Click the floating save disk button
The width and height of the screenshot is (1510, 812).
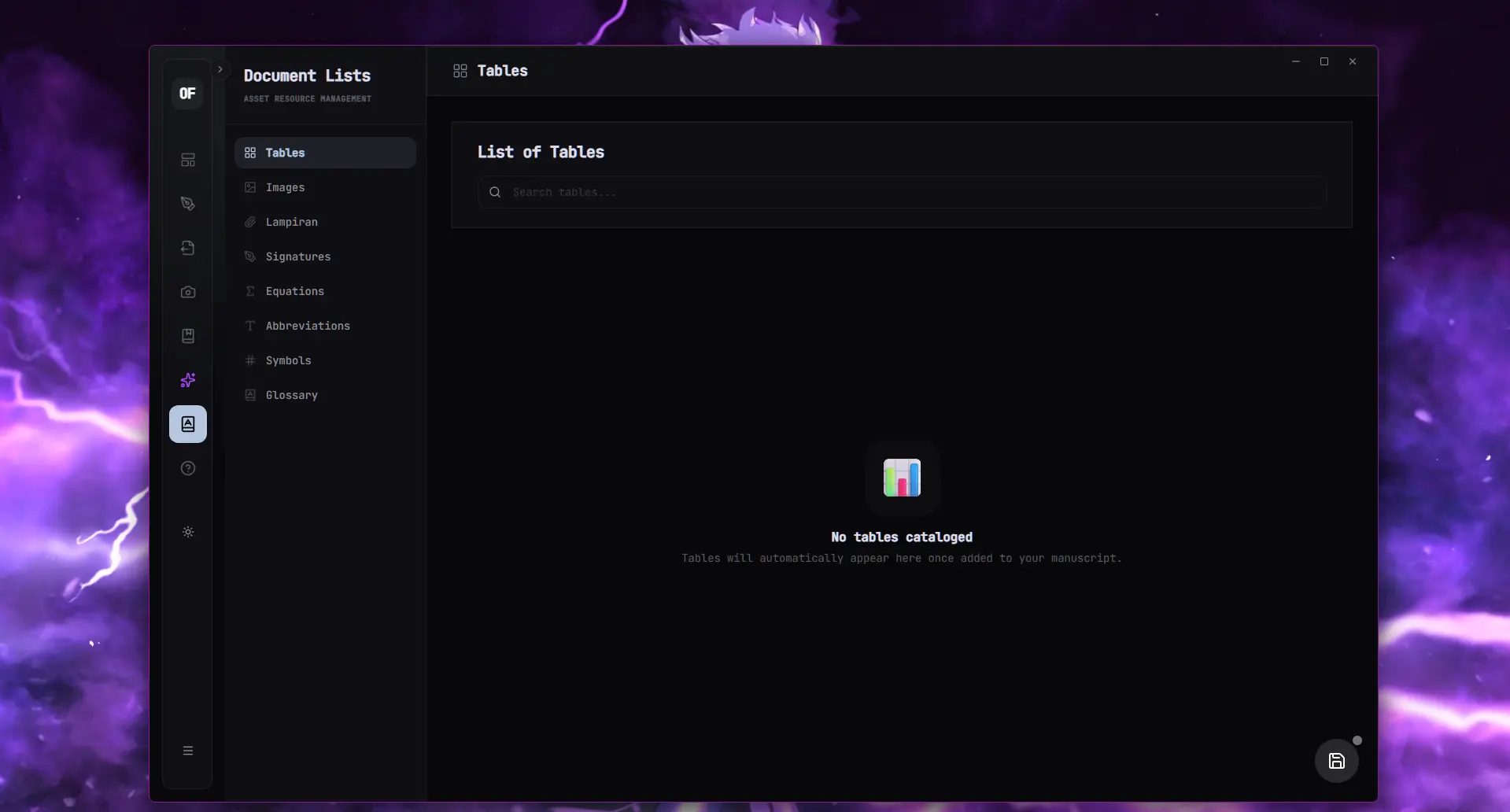click(1336, 761)
